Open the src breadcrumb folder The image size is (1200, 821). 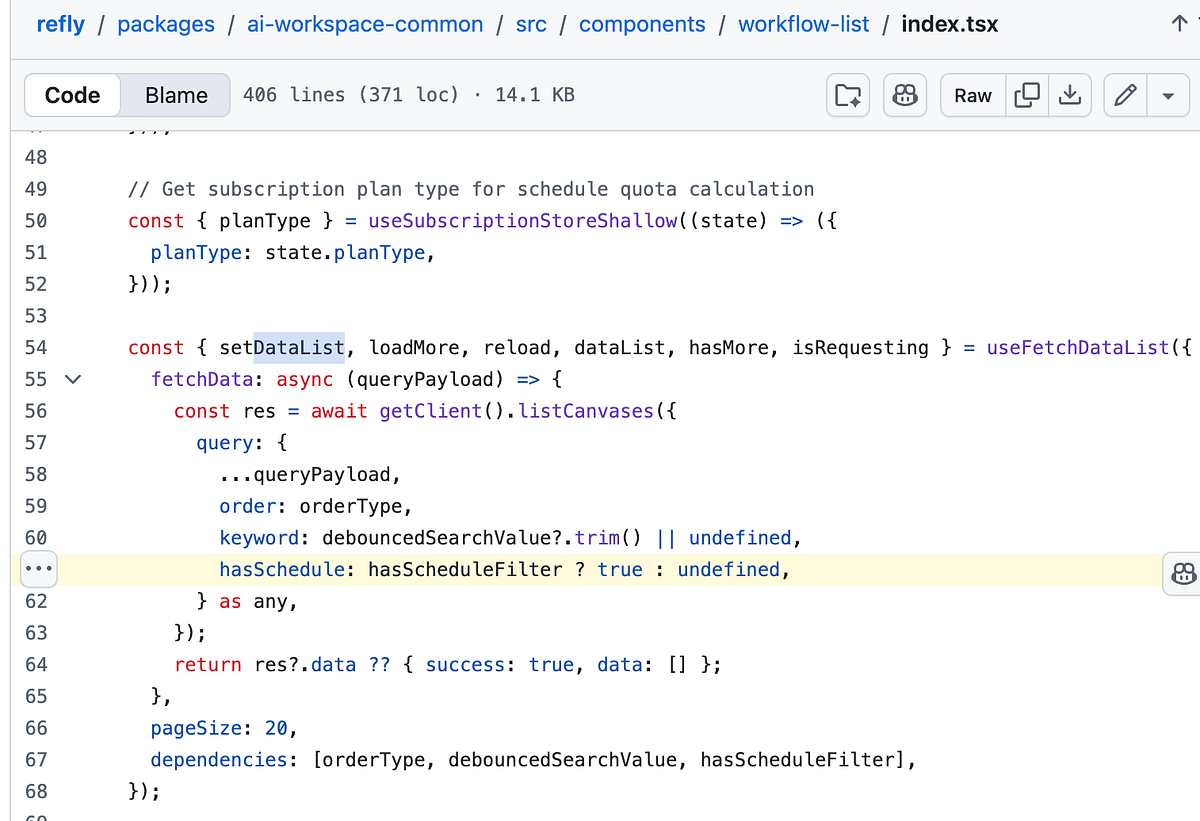tap(531, 24)
